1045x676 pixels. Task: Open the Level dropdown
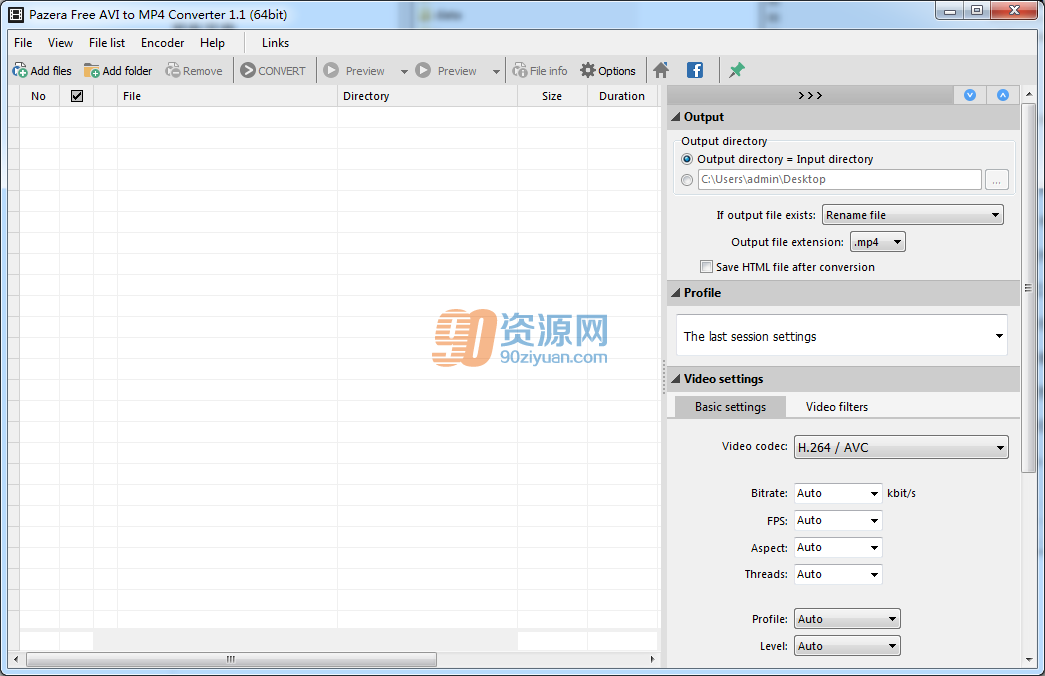(x=847, y=646)
